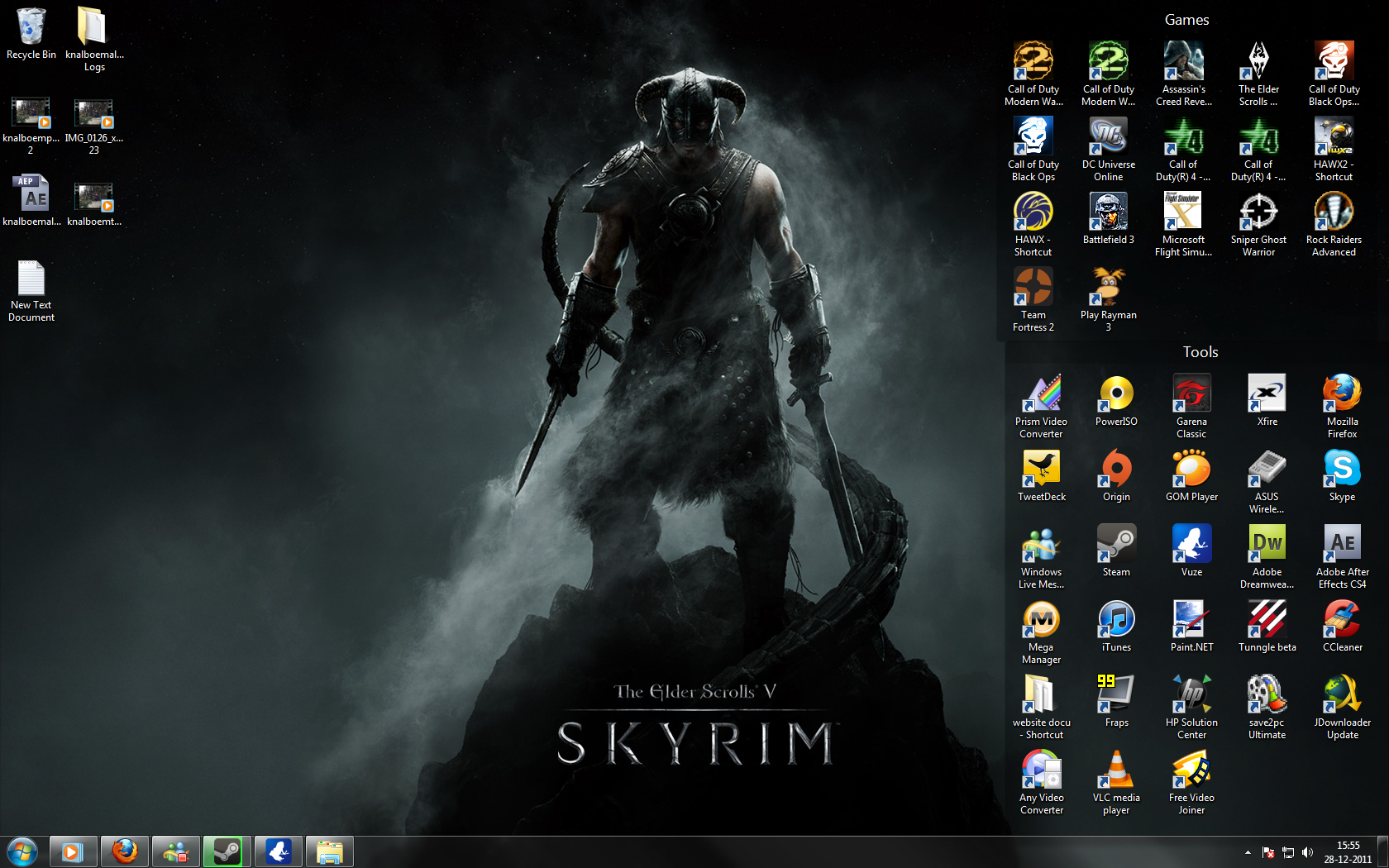The width and height of the screenshot is (1389, 868).
Task: Open the New Text Document file
Action: (31, 279)
